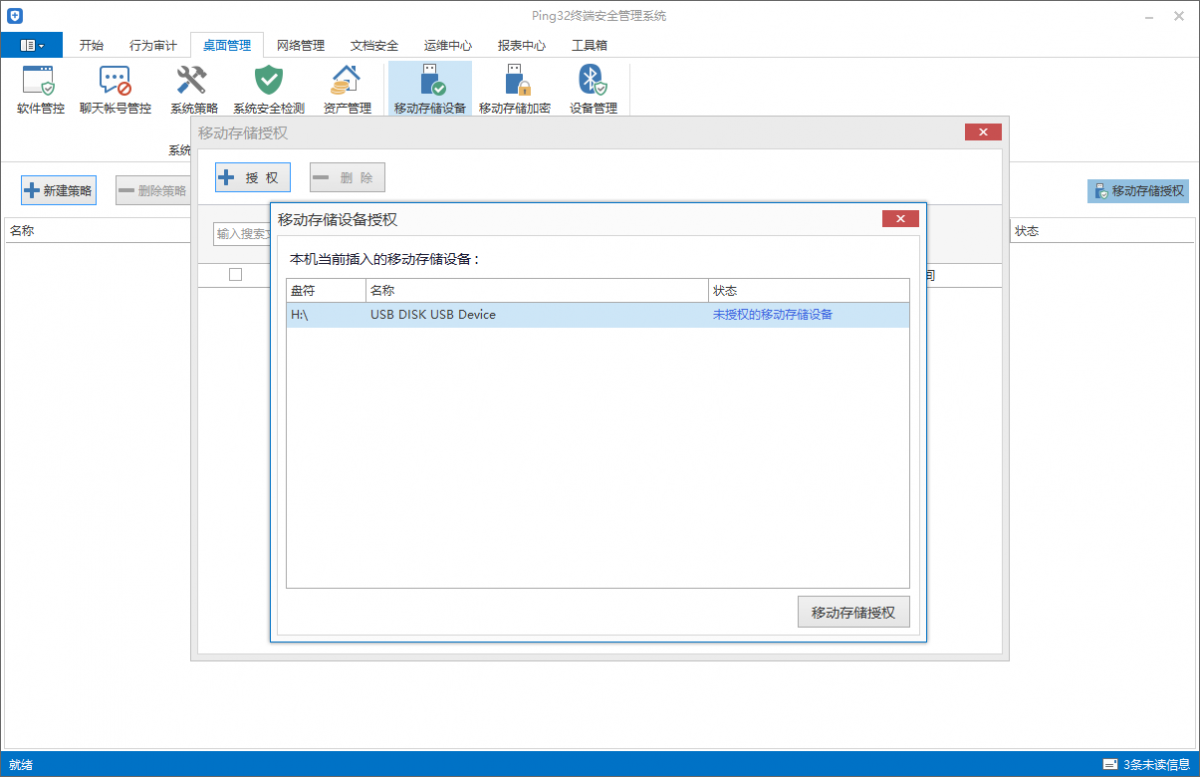This screenshot has height=777, width=1200.
Task: Switch to the 行为审计 tab
Action: pos(153,45)
